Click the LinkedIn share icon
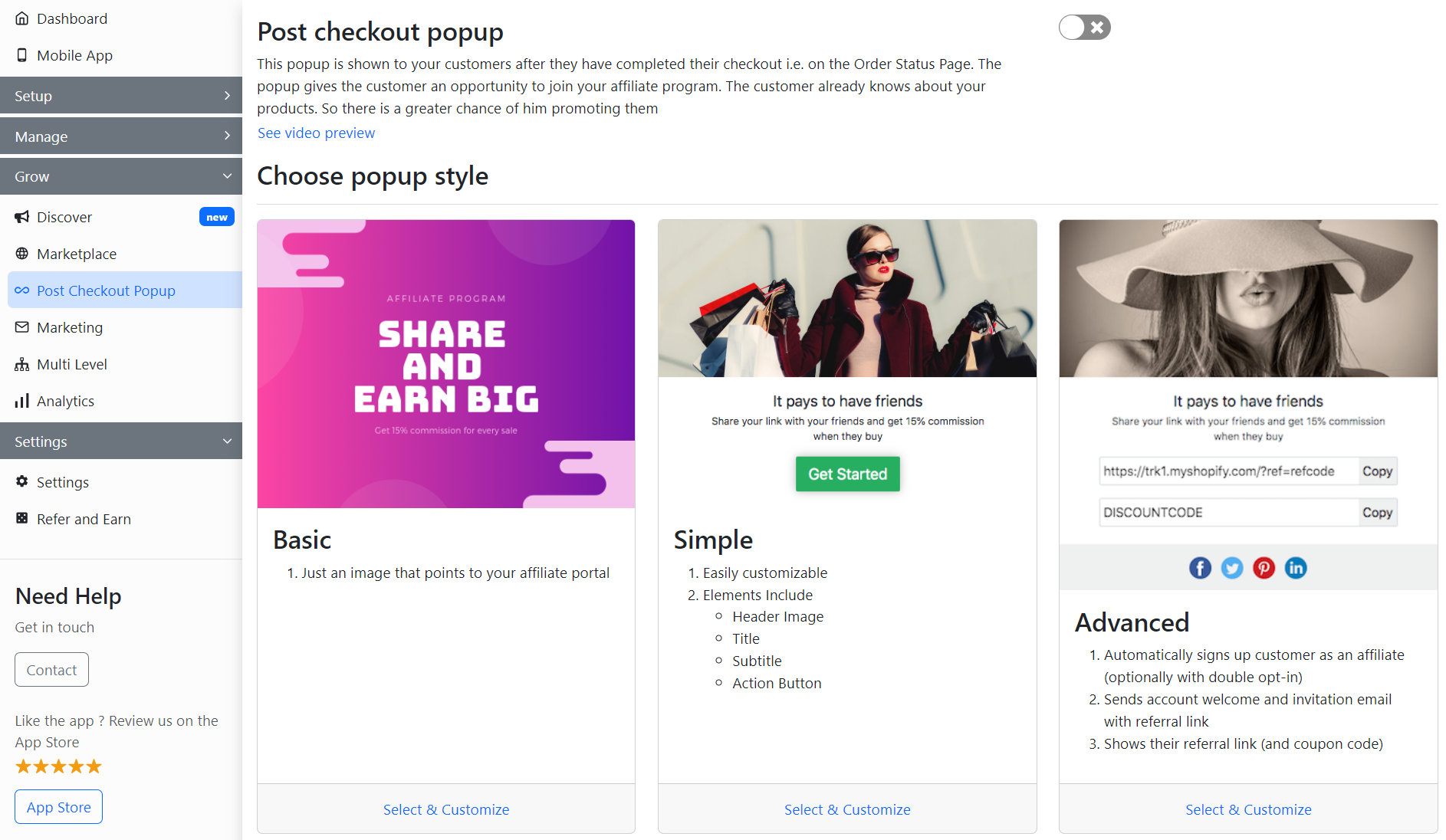 pyautogui.click(x=1296, y=568)
